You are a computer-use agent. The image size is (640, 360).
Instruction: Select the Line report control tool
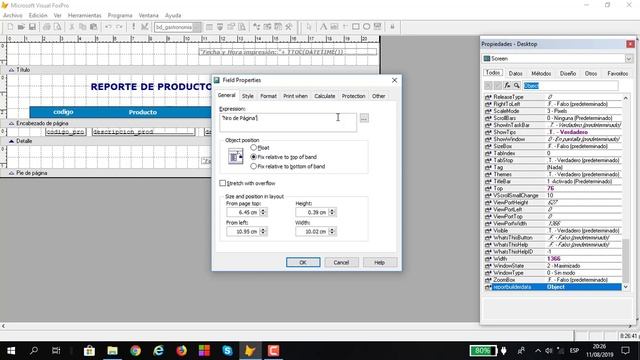pyautogui.click(x=345, y=27)
